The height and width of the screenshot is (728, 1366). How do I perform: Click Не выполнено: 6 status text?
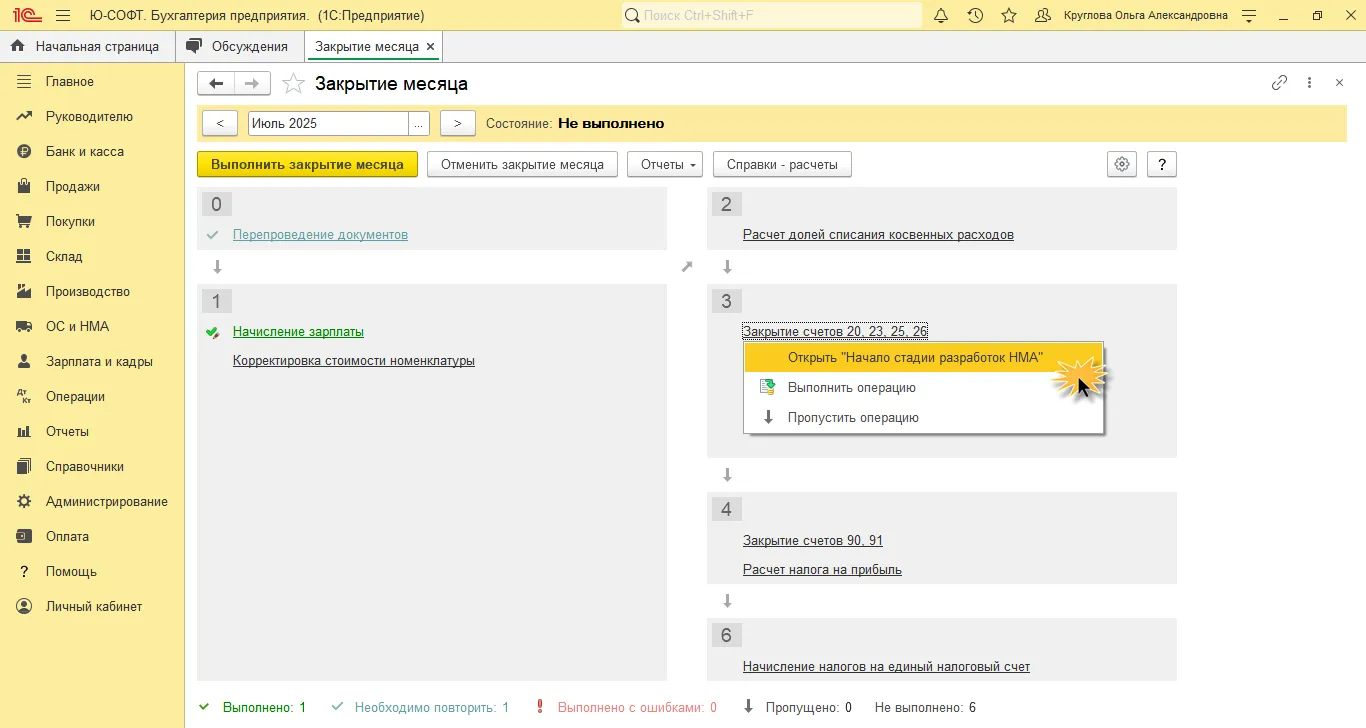925,708
